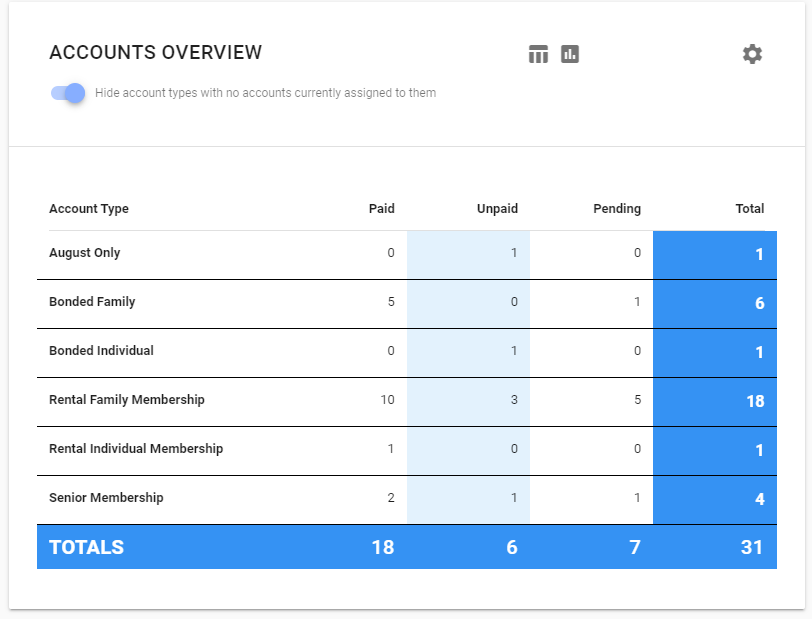
Task: Click Senior Membership total 4
Action: tap(759, 499)
